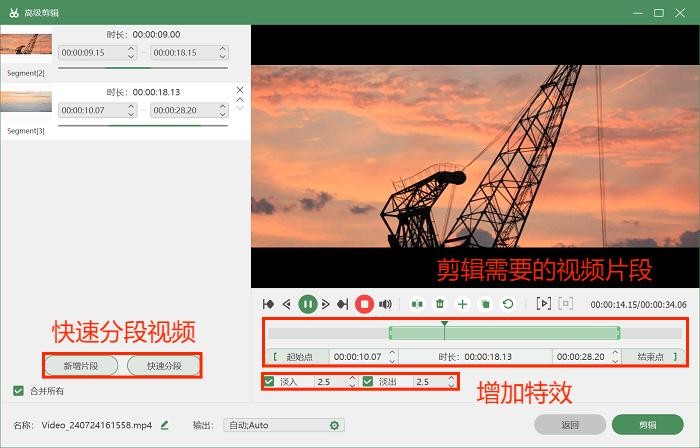Screen dimensions: 700x448
Task: Open output settings gear icon
Action: [335, 425]
